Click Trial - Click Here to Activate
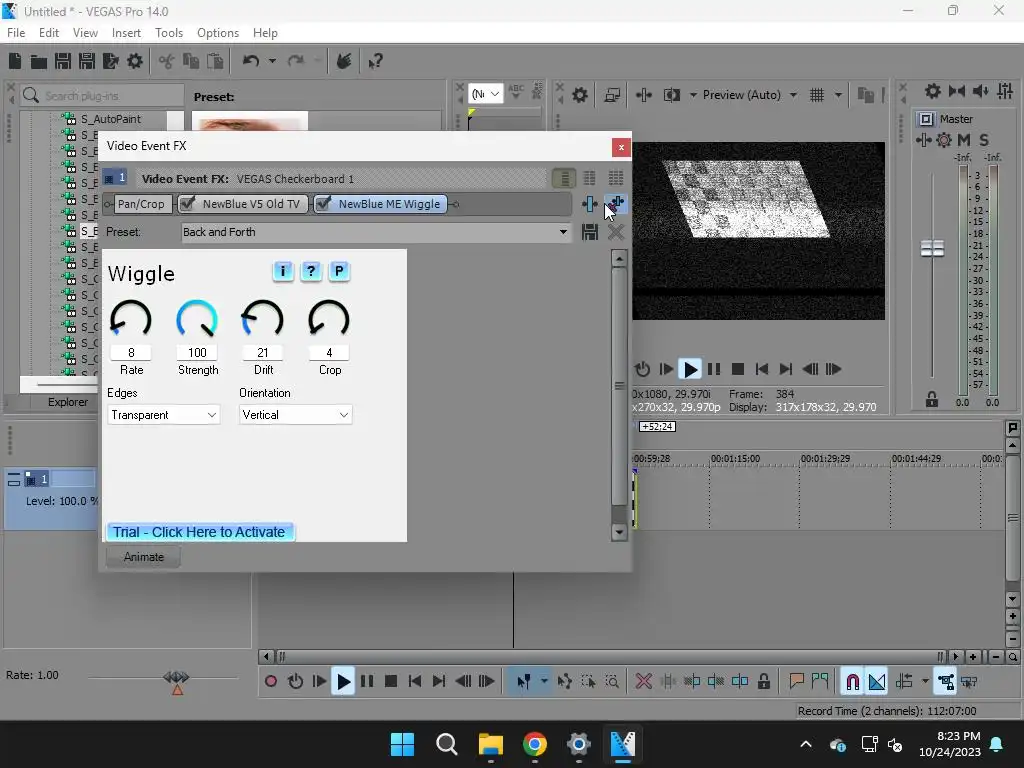 tap(200, 532)
